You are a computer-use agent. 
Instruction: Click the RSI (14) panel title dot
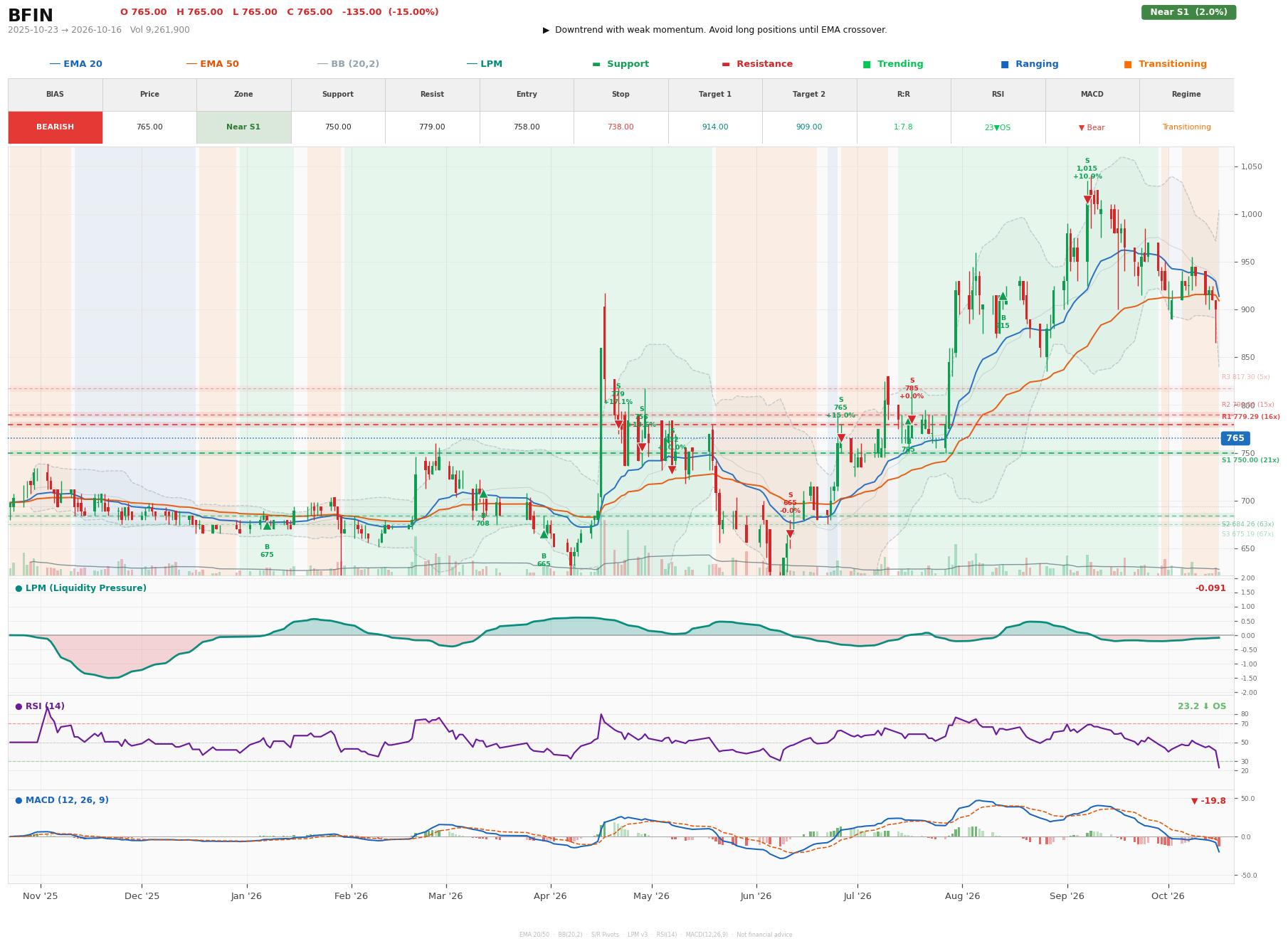[x=19, y=706]
